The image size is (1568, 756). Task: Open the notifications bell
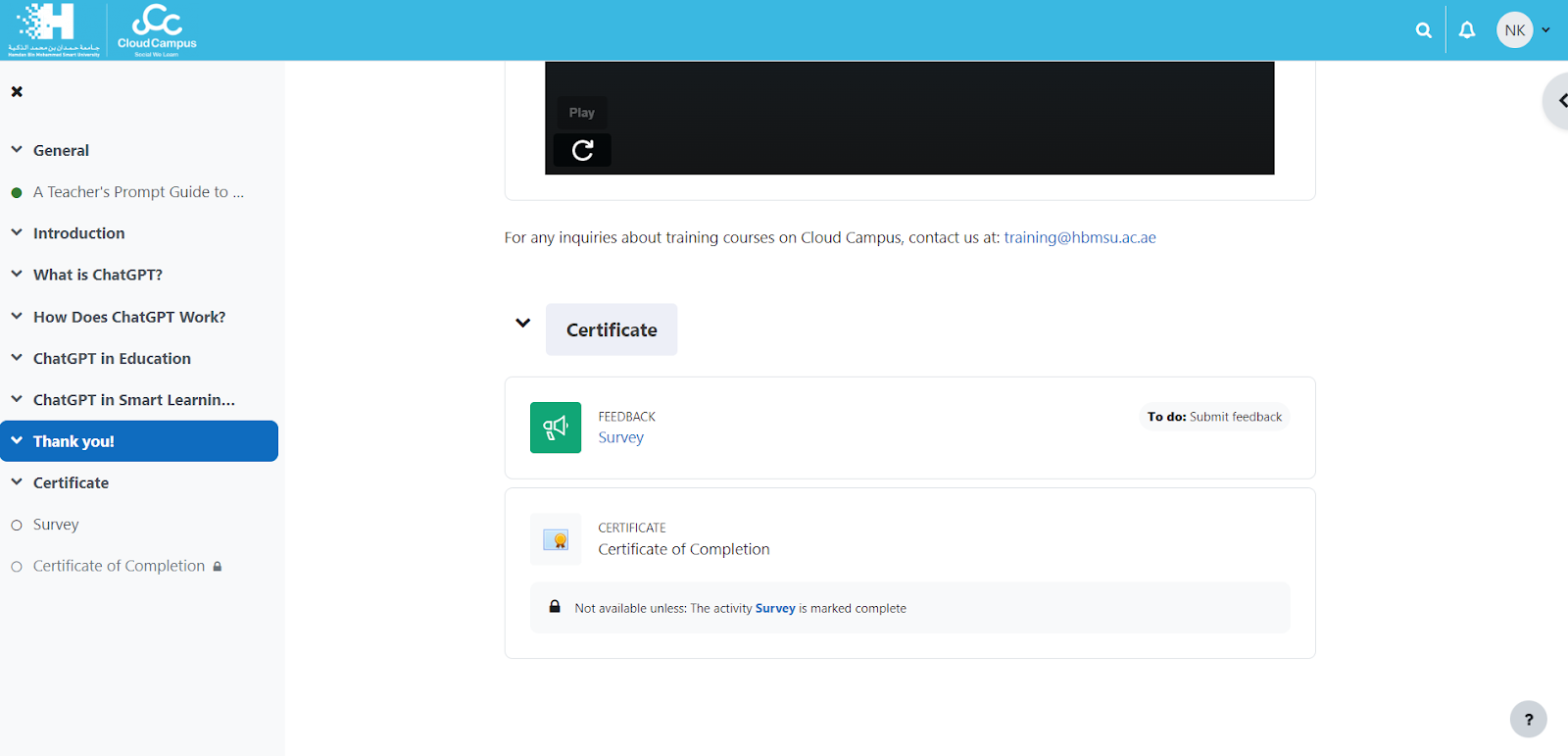tap(1467, 30)
